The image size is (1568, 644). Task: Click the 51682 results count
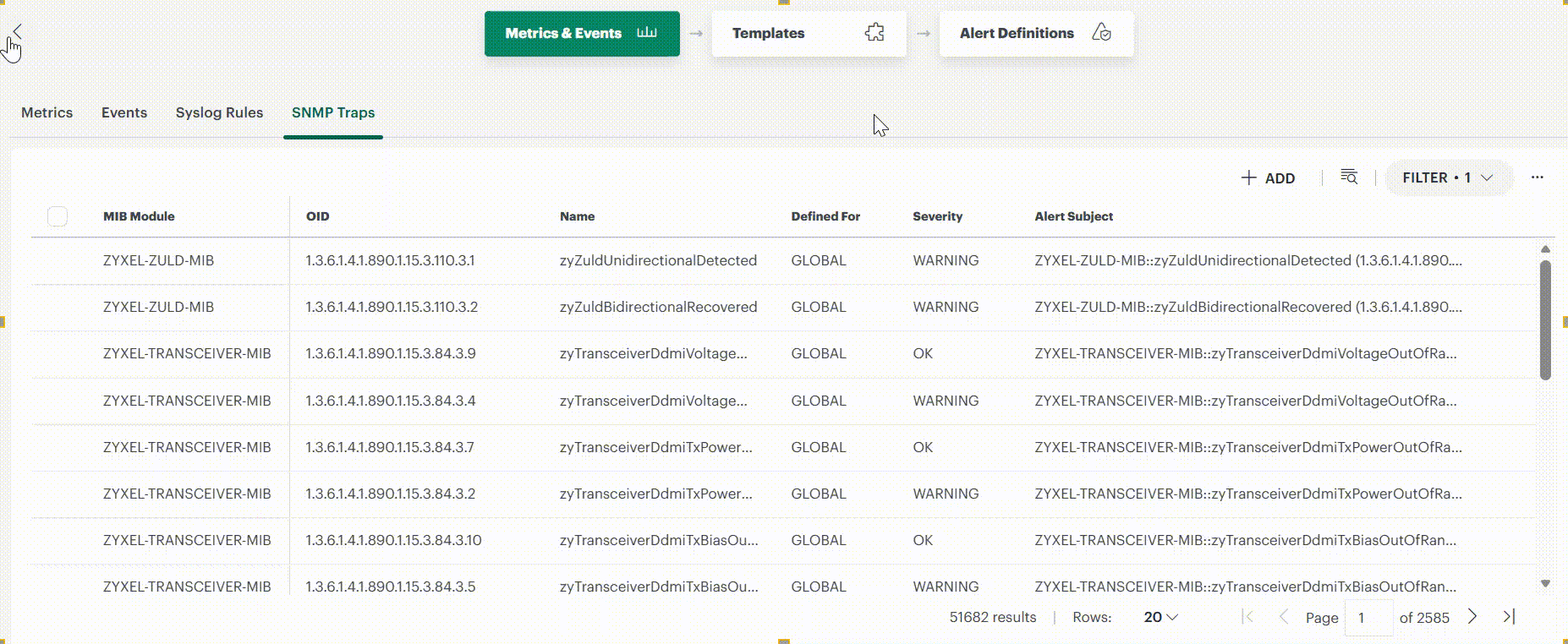click(x=992, y=618)
